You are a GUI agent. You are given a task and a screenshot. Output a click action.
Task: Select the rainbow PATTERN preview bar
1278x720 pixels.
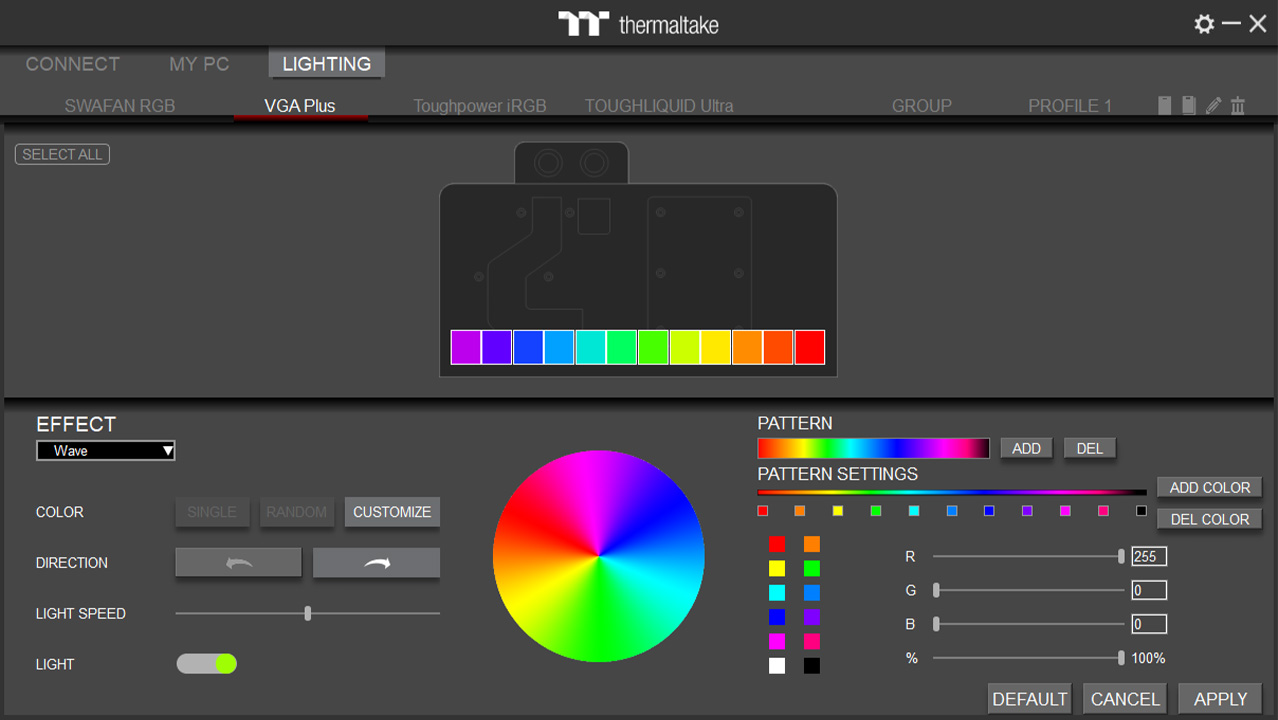click(x=873, y=448)
